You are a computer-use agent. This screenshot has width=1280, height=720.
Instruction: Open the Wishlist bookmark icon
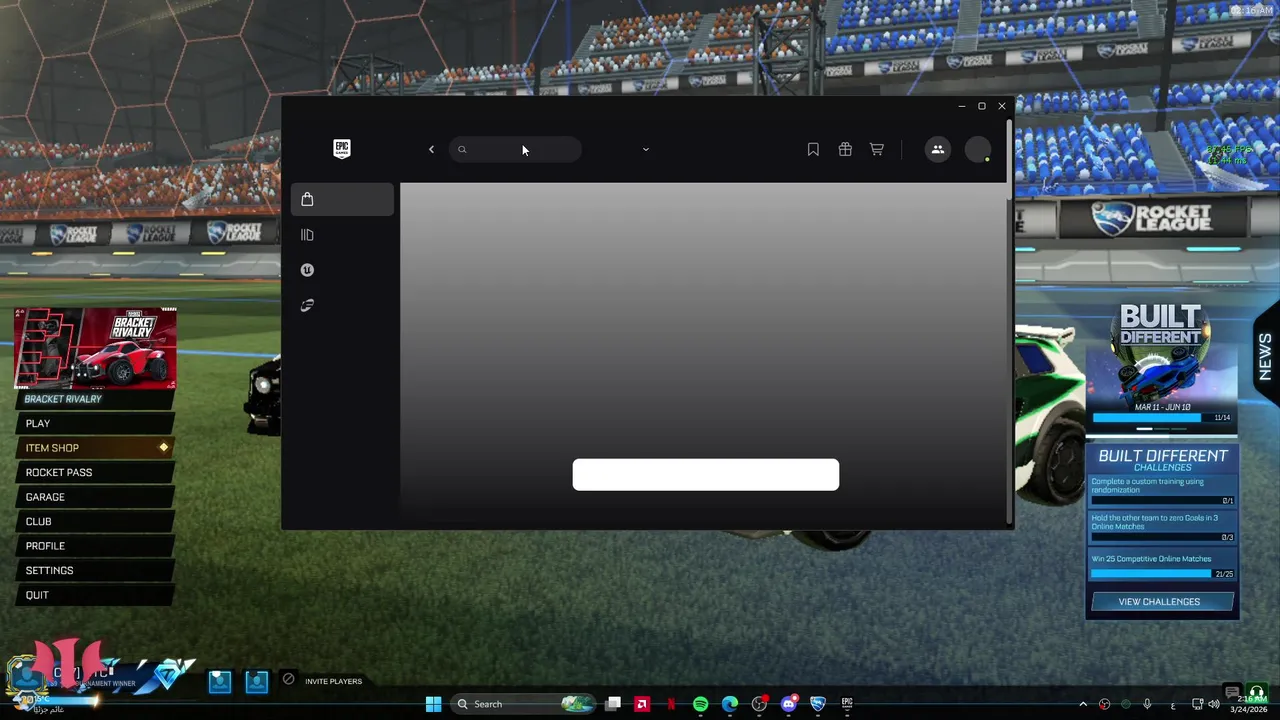point(813,149)
